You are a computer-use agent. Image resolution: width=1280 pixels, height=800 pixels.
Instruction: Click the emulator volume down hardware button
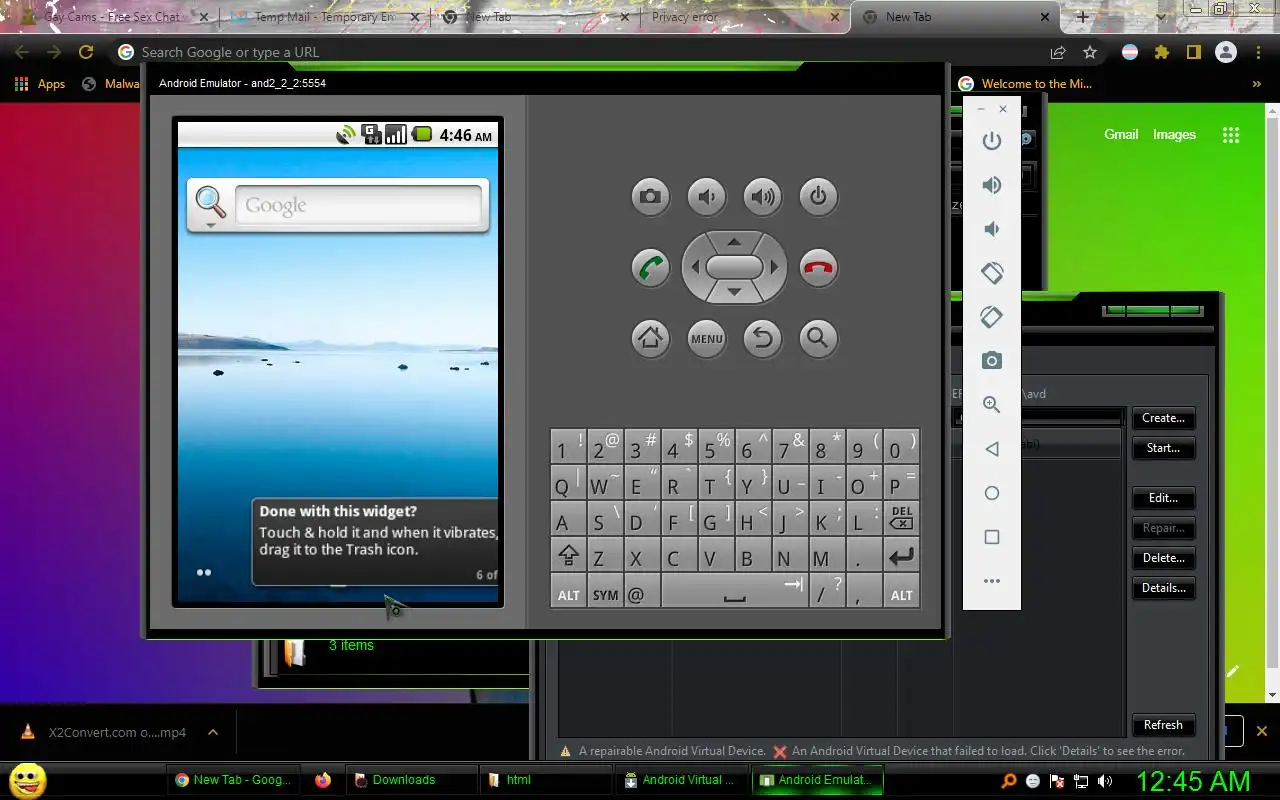pos(706,196)
